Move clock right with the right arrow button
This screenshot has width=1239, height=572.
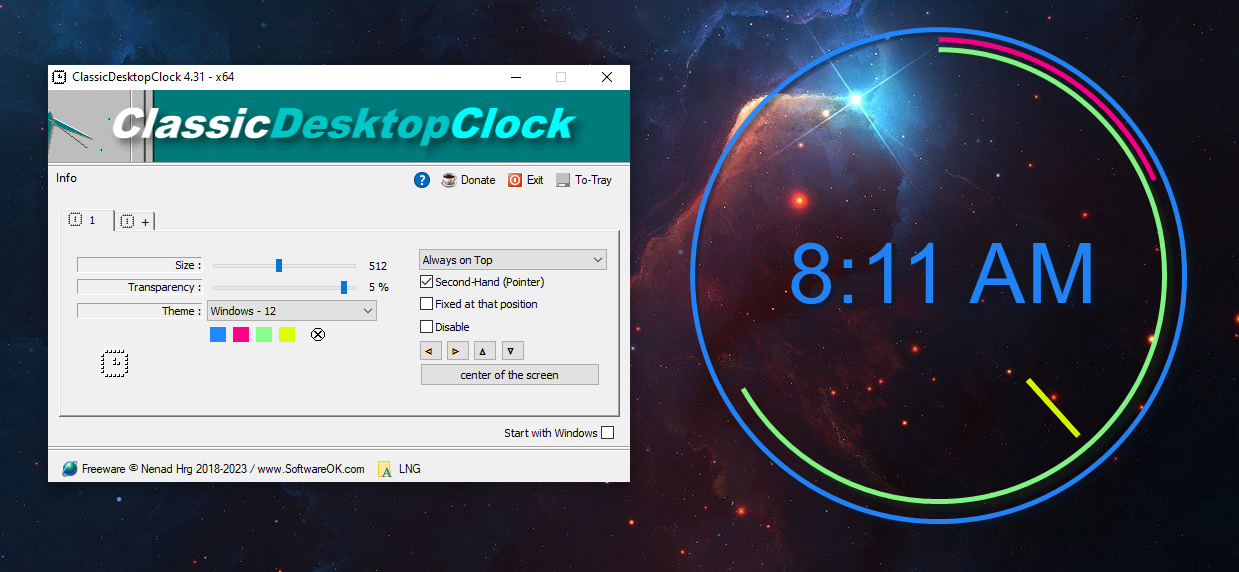[x=457, y=351]
